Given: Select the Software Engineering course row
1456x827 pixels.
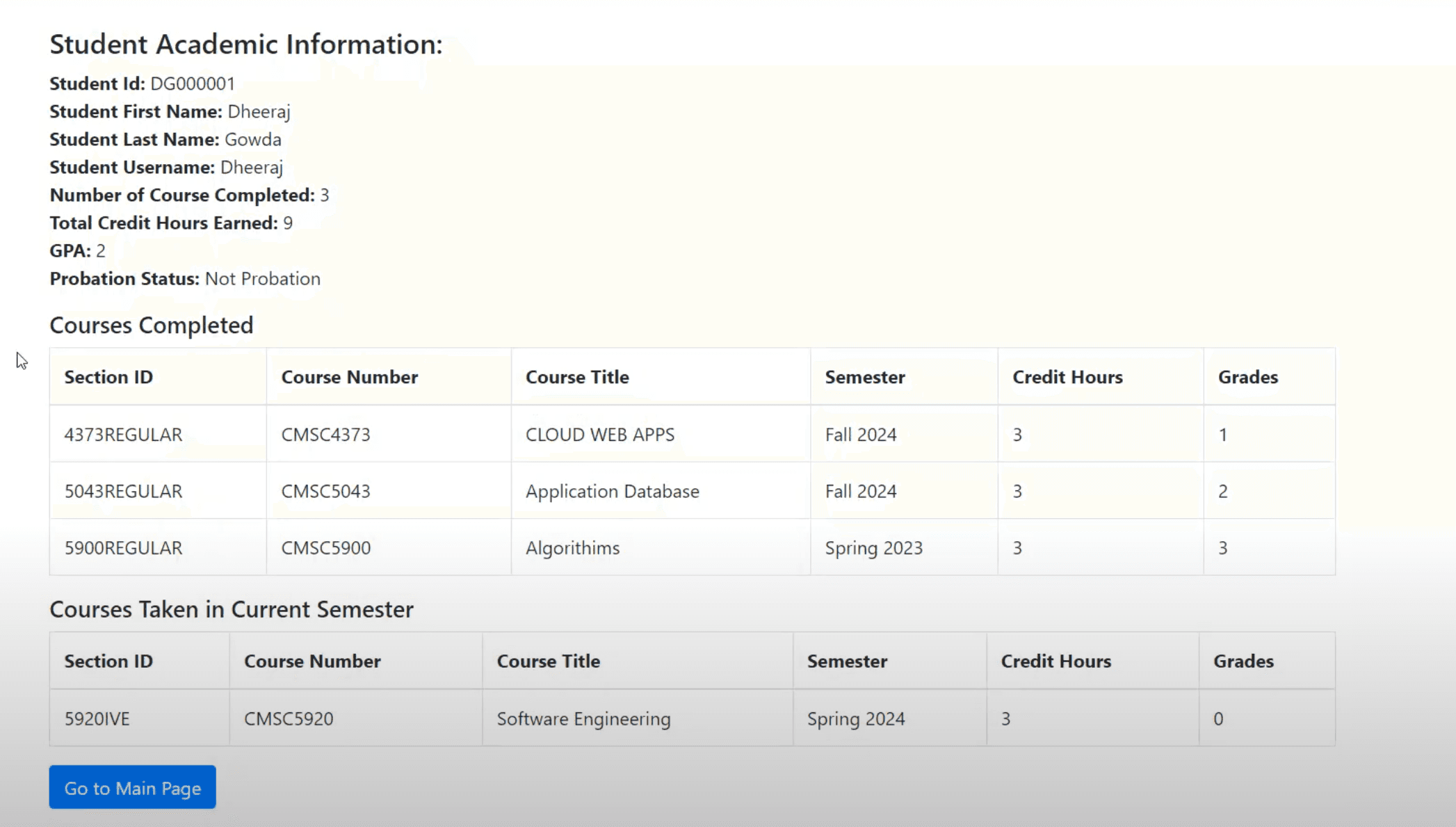Looking at the screenshot, I should click(583, 718).
